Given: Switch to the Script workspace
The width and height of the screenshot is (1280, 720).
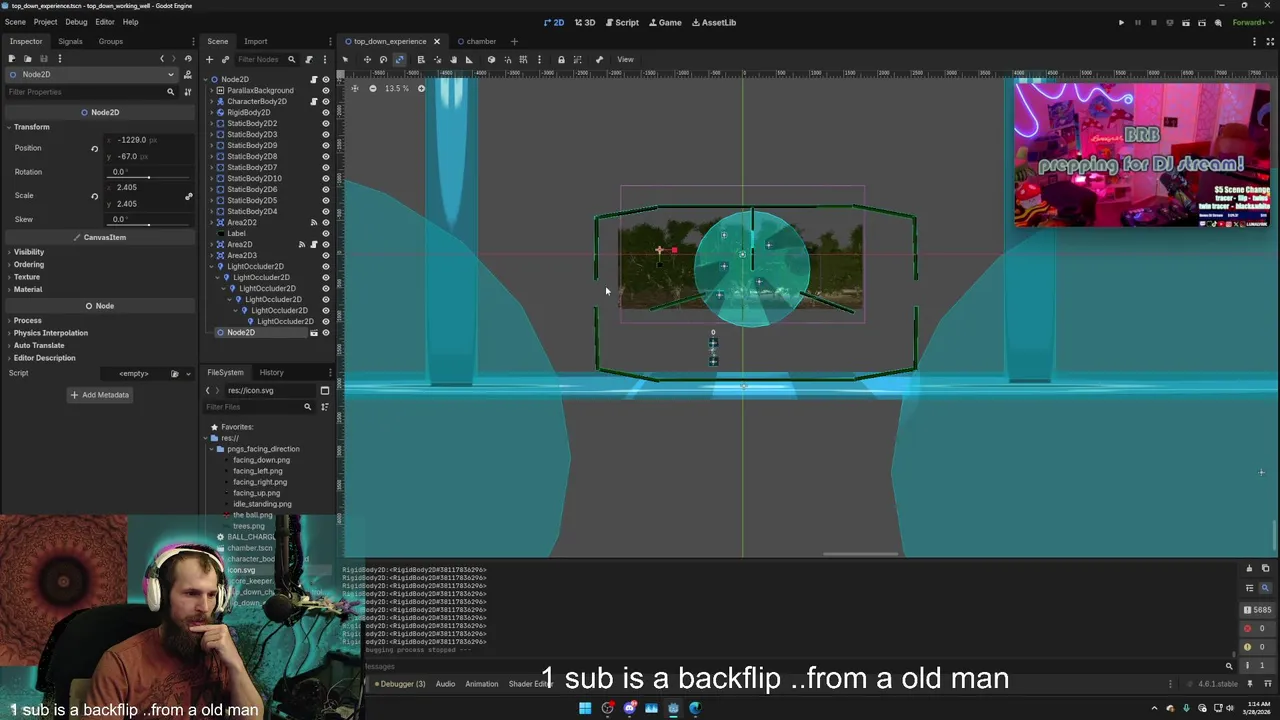Looking at the screenshot, I should [622, 22].
